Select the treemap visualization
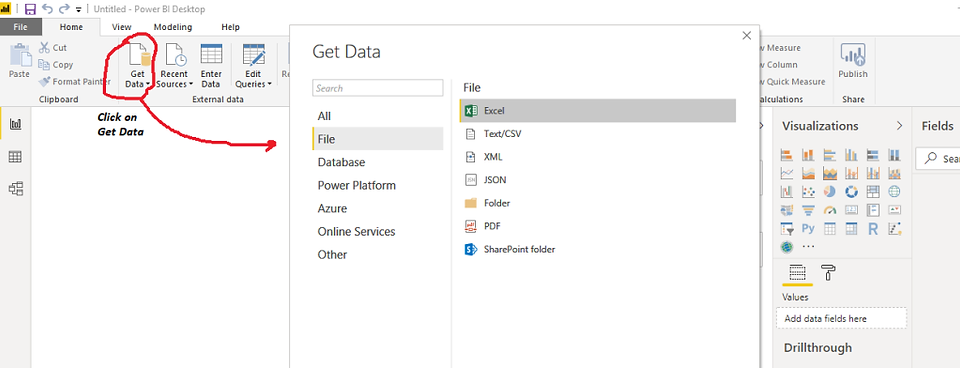The image size is (960, 368). (873, 192)
